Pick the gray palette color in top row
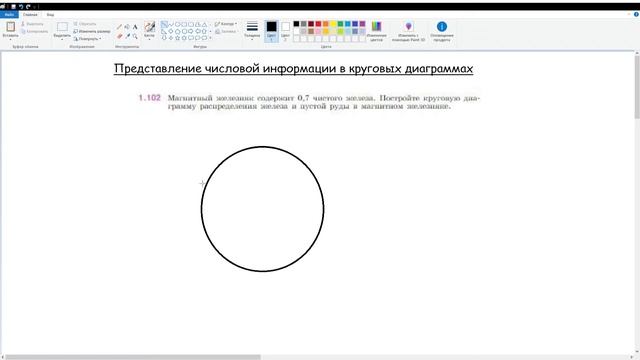Screen dimensions: 640x360 pos(304,24)
